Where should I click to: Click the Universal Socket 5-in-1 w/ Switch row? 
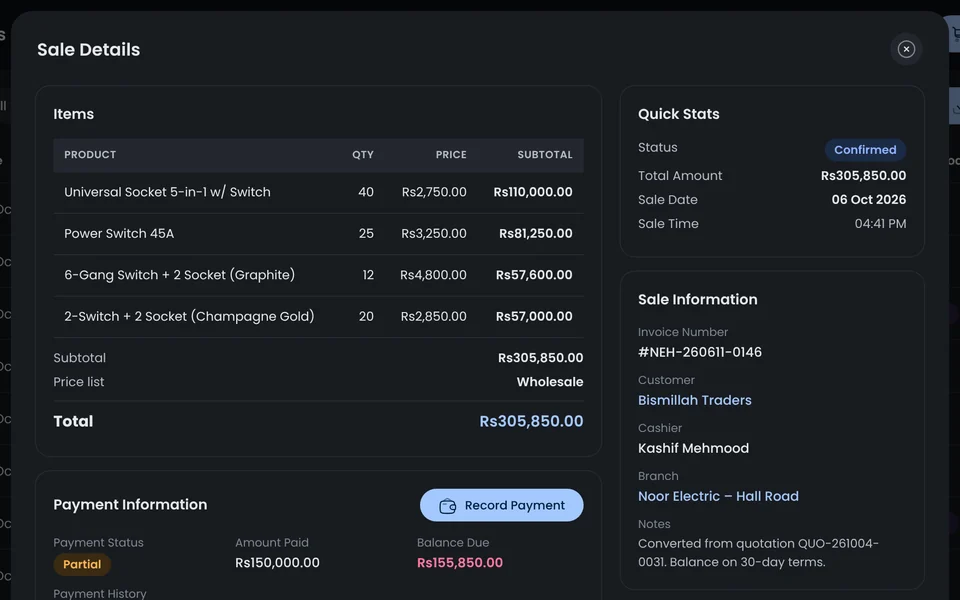click(318, 192)
